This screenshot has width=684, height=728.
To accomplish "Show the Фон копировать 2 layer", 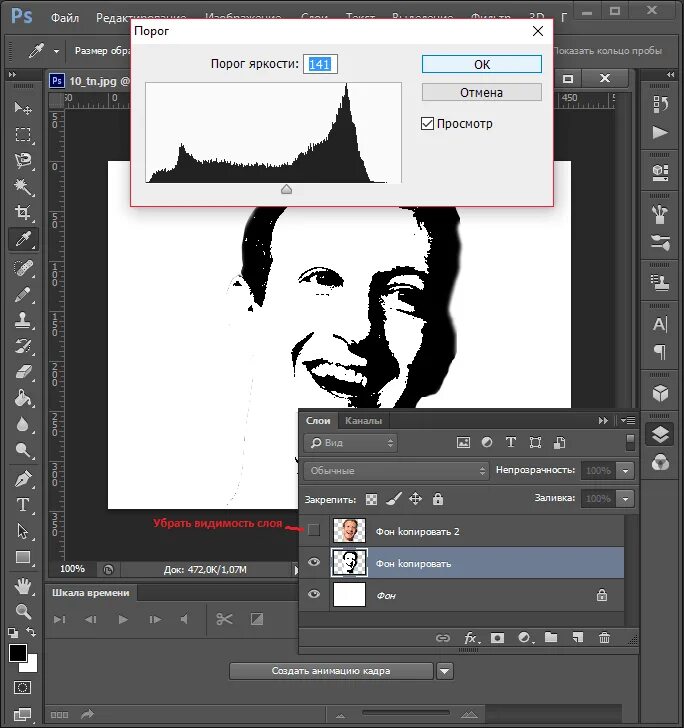I will (x=314, y=530).
